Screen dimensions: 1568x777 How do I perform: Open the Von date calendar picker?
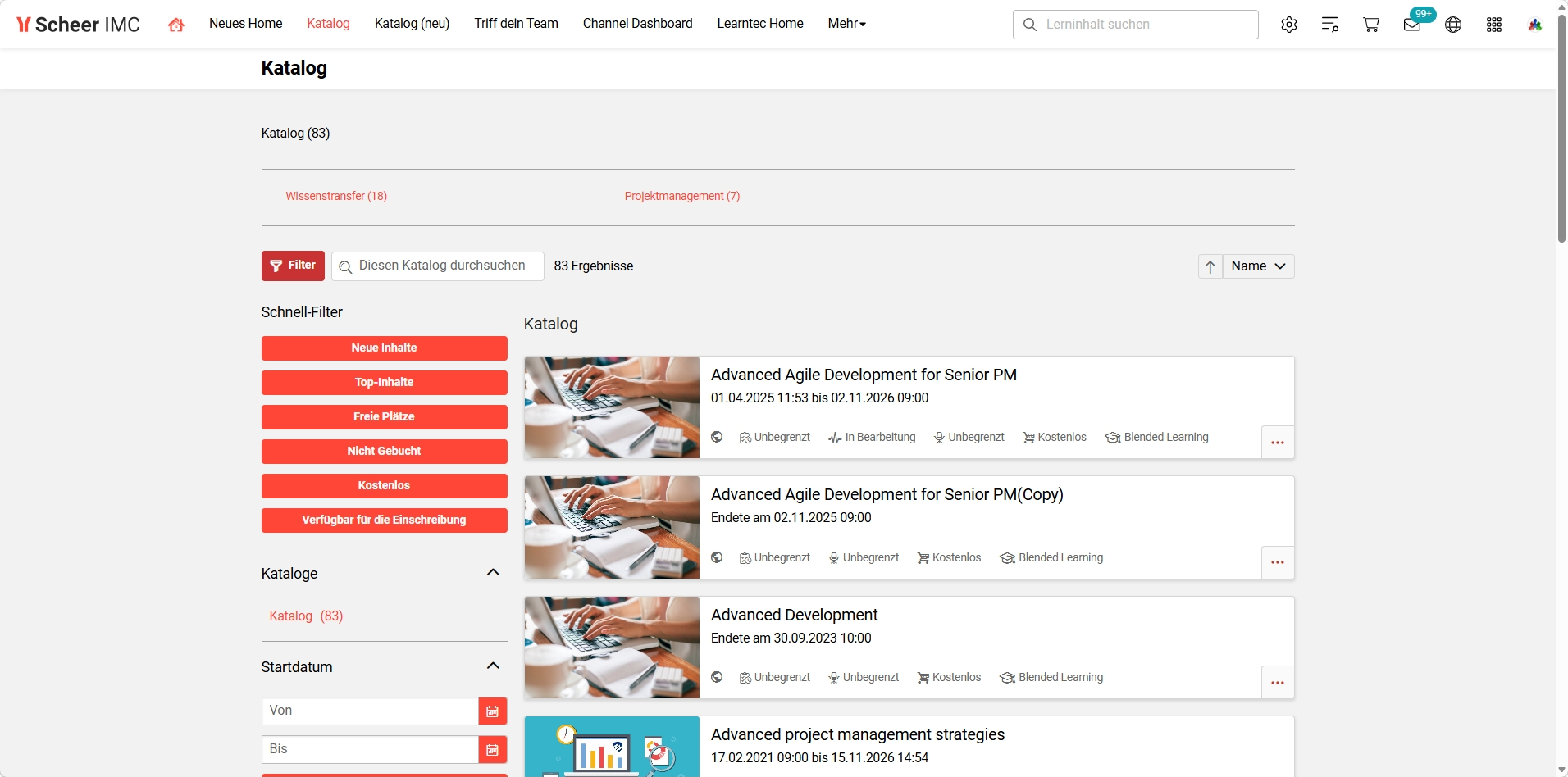[492, 711]
